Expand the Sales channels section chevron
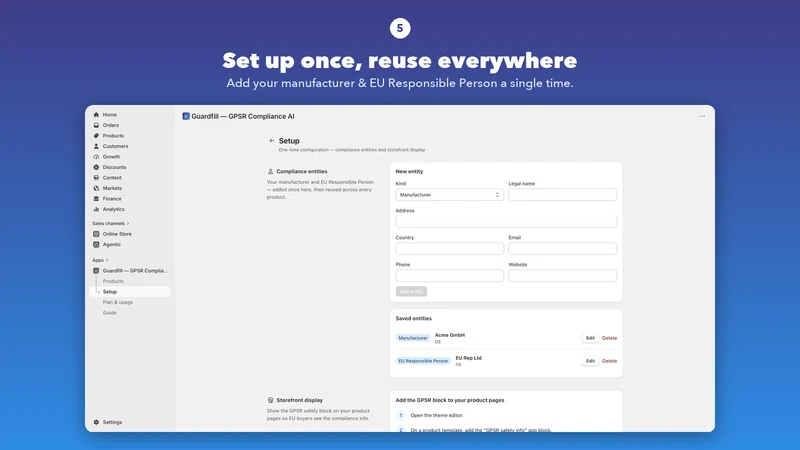Viewport: 800px width, 450px height. pyautogui.click(x=128, y=223)
